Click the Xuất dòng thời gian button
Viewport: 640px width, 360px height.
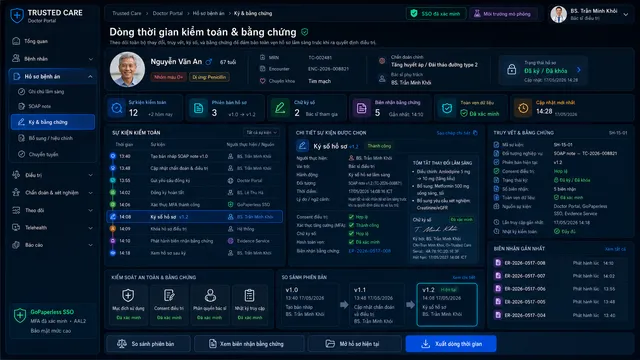(x=451, y=344)
